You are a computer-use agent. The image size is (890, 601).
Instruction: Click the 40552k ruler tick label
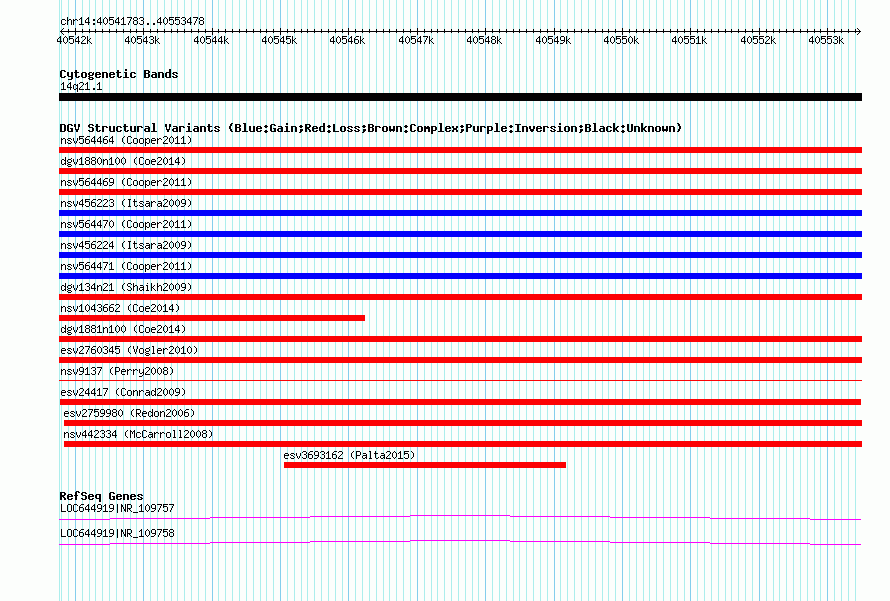pyautogui.click(x=758, y=40)
